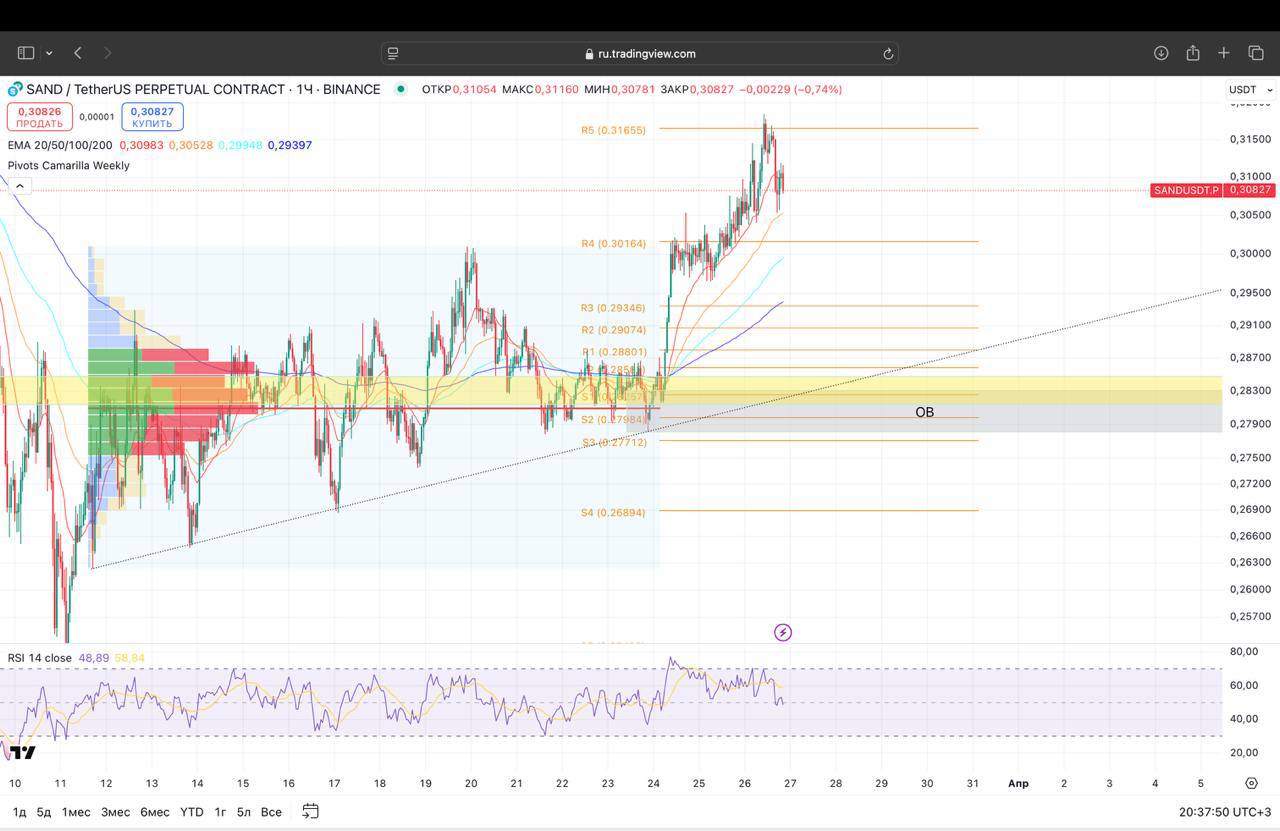Open Safari sidebar panel
Viewport: 1280px width, 831px height.
26,53
